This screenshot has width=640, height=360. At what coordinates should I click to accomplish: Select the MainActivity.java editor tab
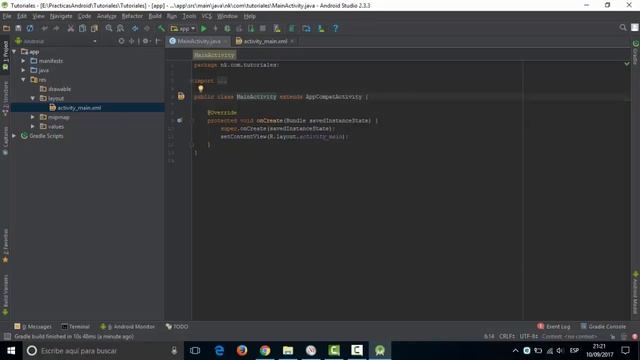pos(198,41)
